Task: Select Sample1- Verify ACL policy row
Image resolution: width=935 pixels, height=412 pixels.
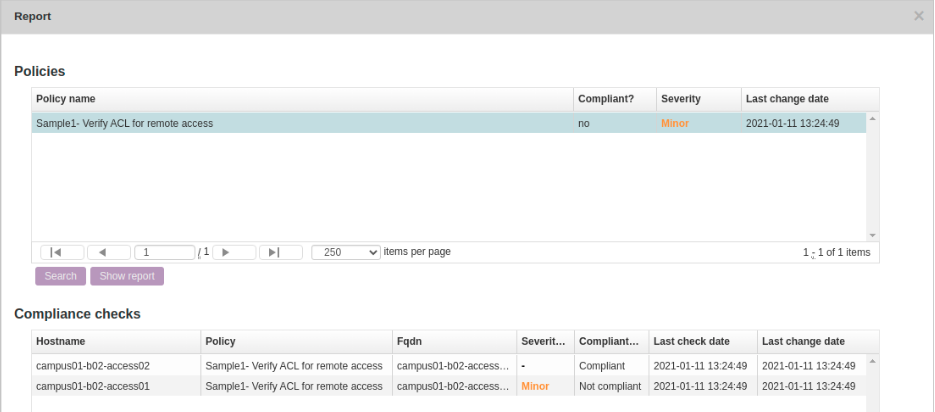Action: pyautogui.click(x=300, y=124)
